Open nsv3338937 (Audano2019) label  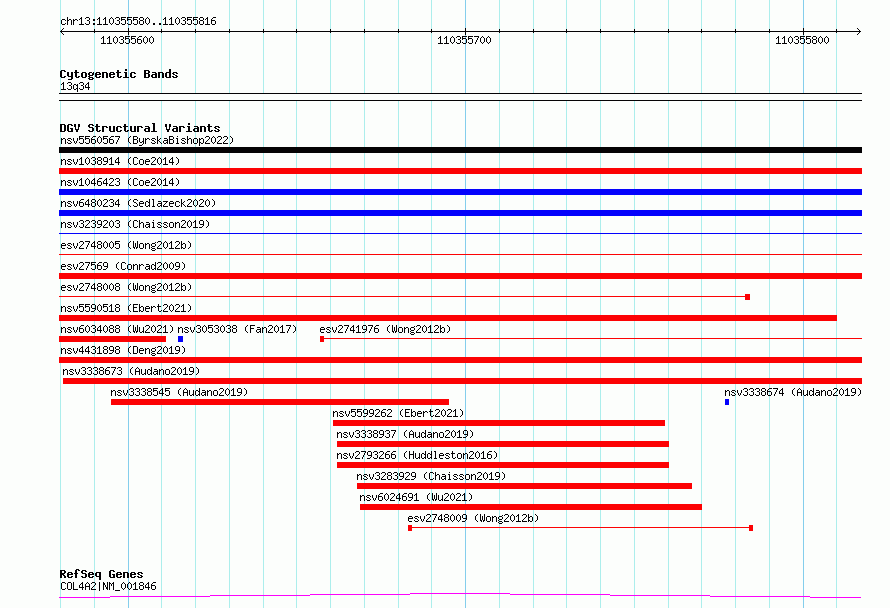pos(405,434)
